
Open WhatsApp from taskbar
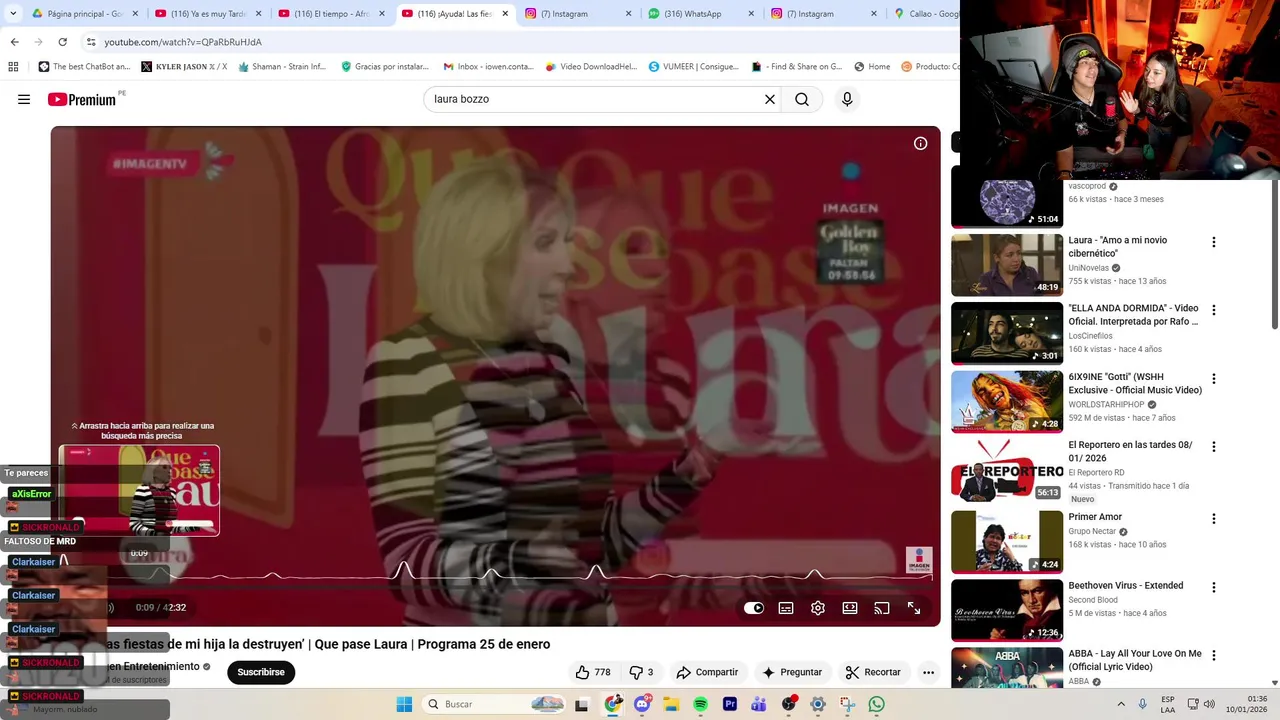coord(877,704)
